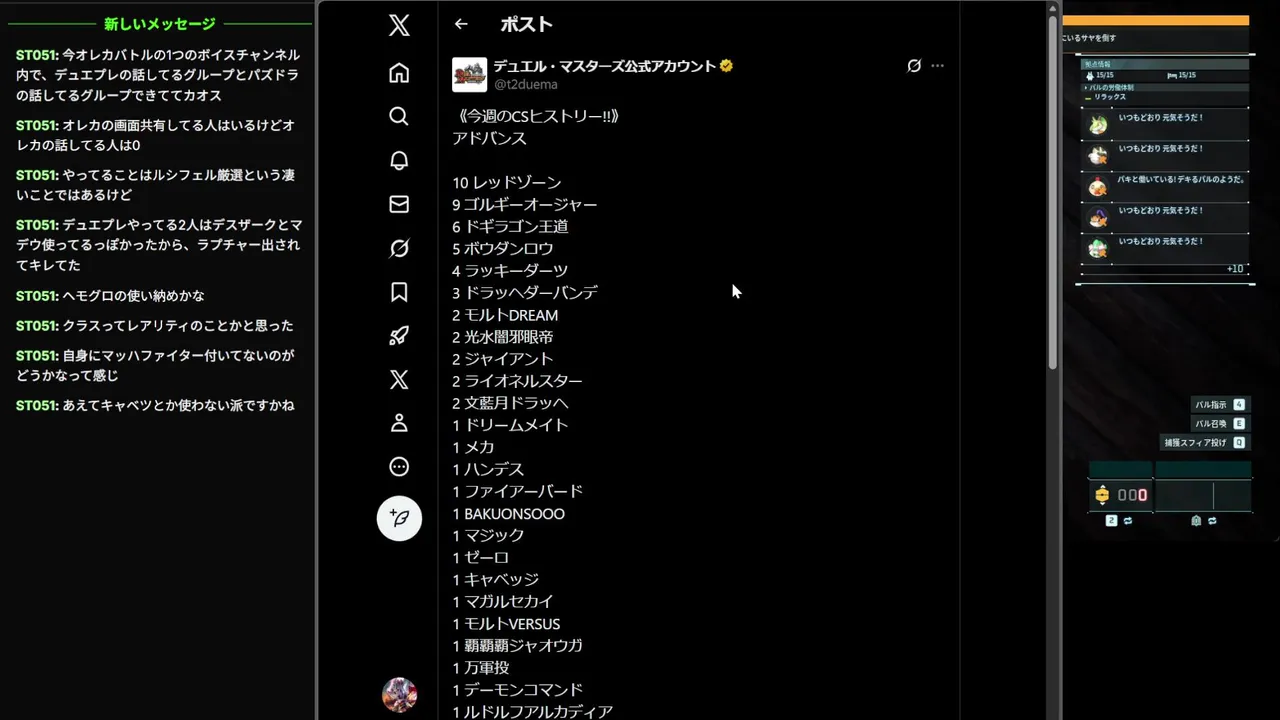Click the ポスト page title
Image resolution: width=1280 pixels, height=720 pixels.
(x=527, y=24)
